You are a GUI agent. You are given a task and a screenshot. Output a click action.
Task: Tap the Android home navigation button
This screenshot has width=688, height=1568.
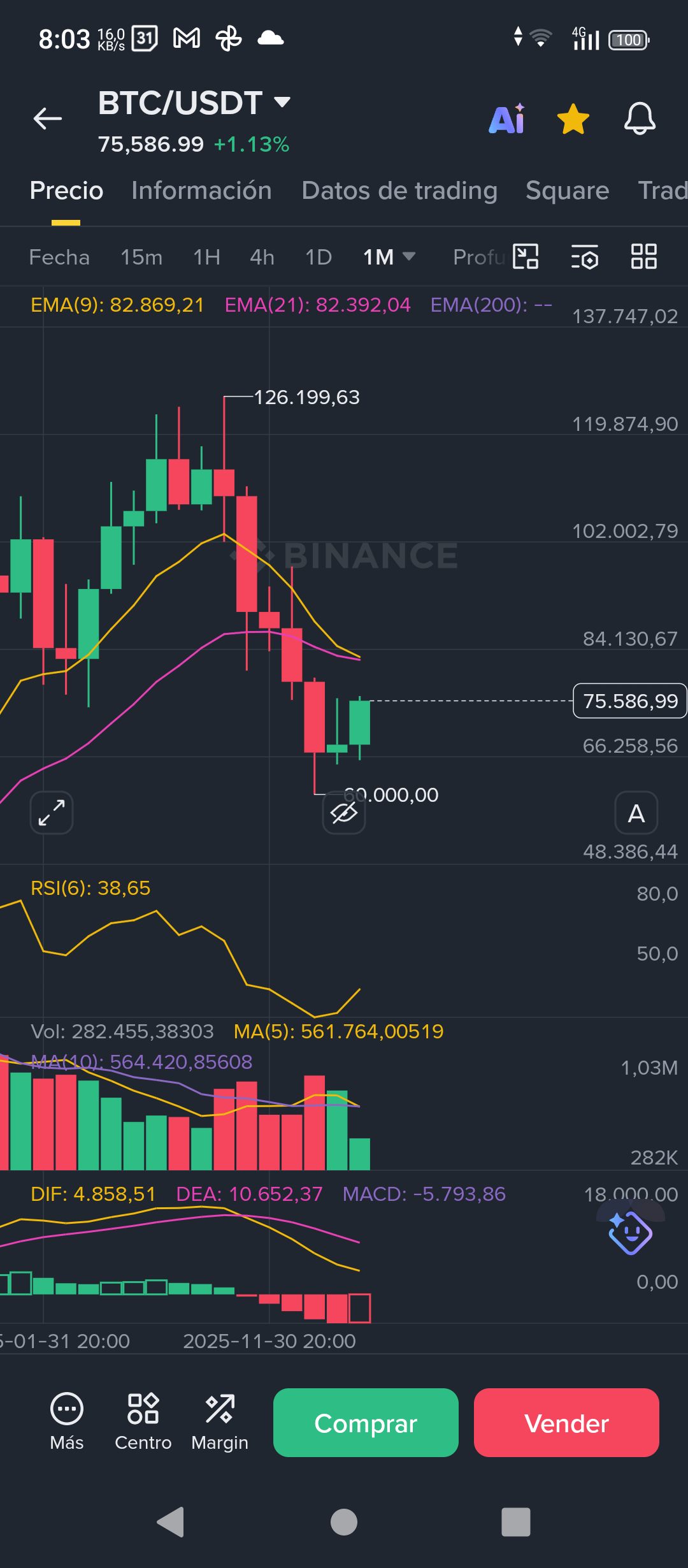click(x=344, y=1522)
